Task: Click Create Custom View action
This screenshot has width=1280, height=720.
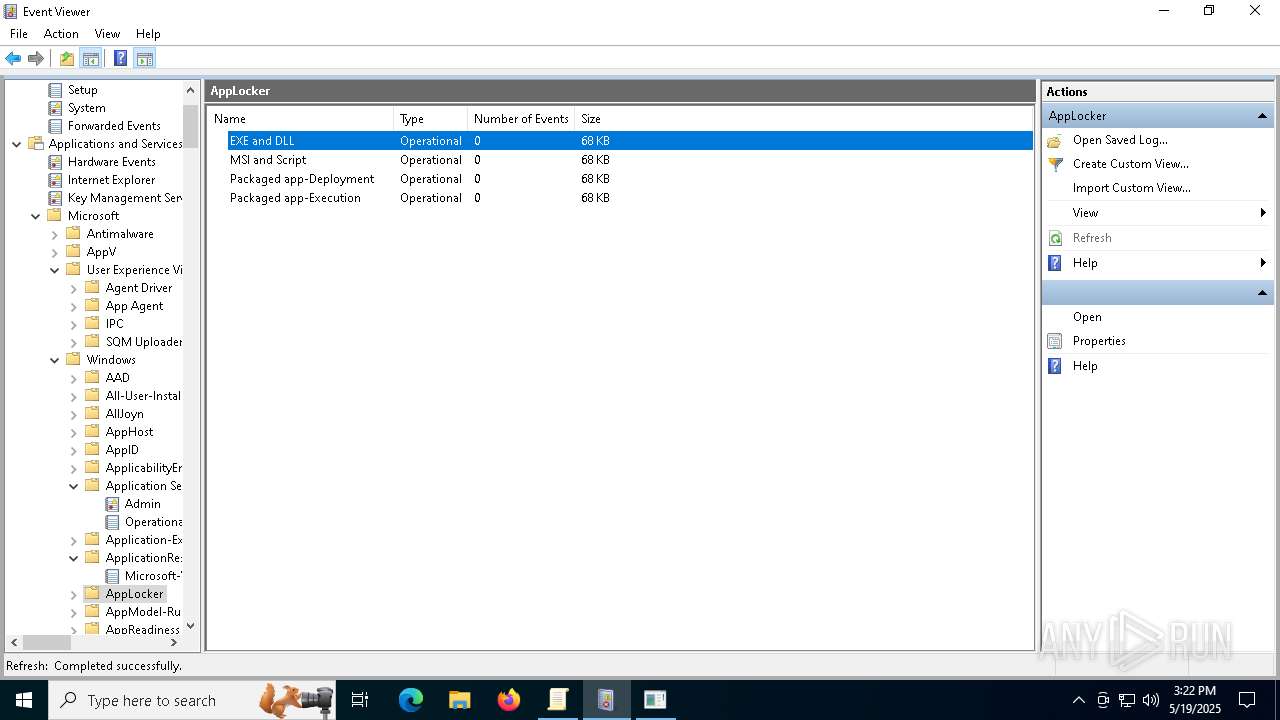Action: pos(1131,164)
